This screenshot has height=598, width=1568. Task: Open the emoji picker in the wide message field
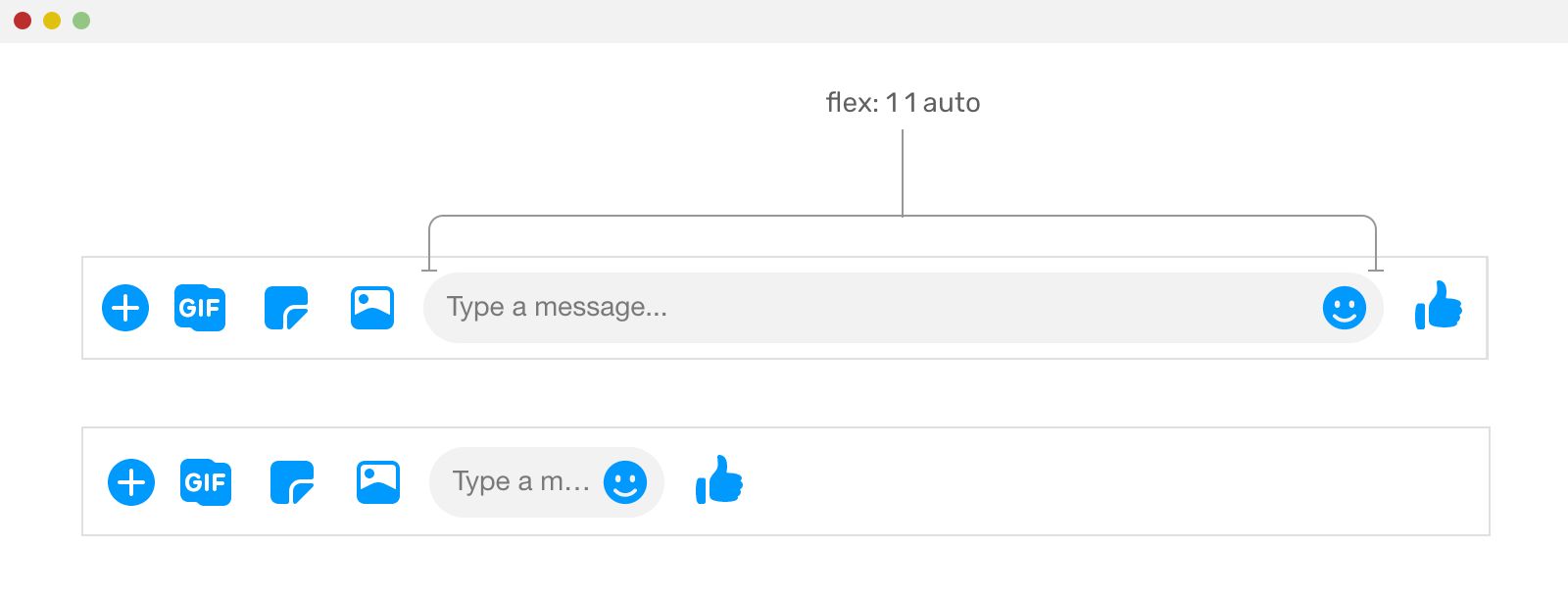[x=1345, y=308]
